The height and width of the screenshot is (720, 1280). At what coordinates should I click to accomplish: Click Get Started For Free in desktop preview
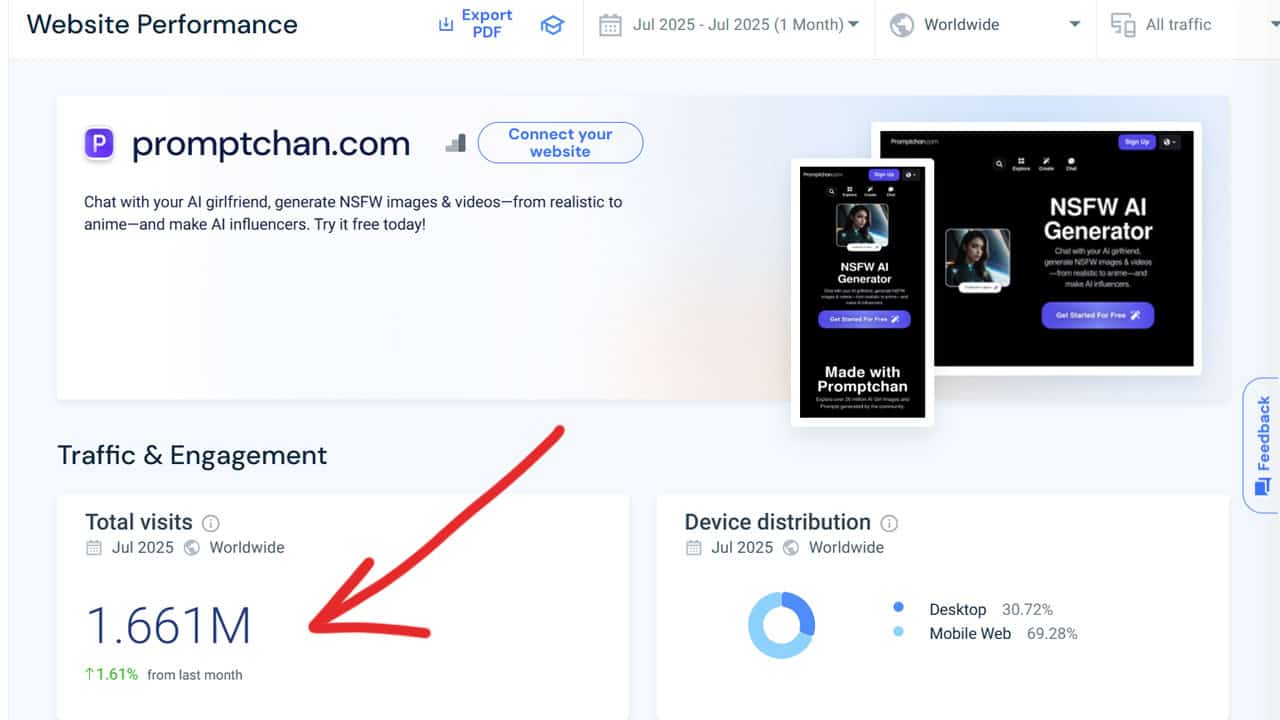[1098, 315]
